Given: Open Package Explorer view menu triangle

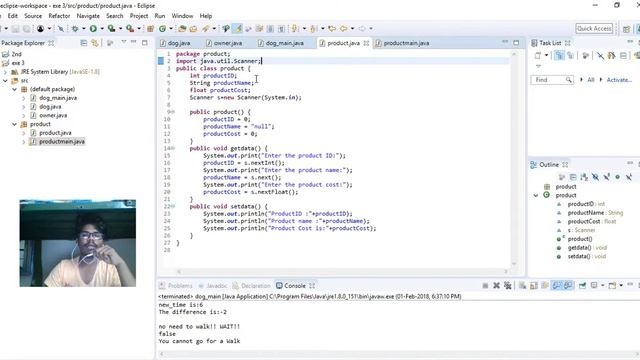Looking at the screenshot, I should (x=124, y=42).
